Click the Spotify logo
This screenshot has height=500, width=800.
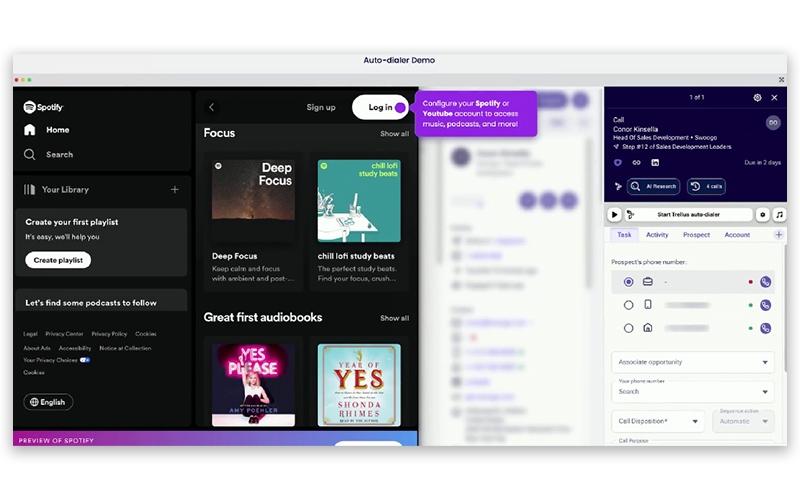pyautogui.click(x=43, y=107)
